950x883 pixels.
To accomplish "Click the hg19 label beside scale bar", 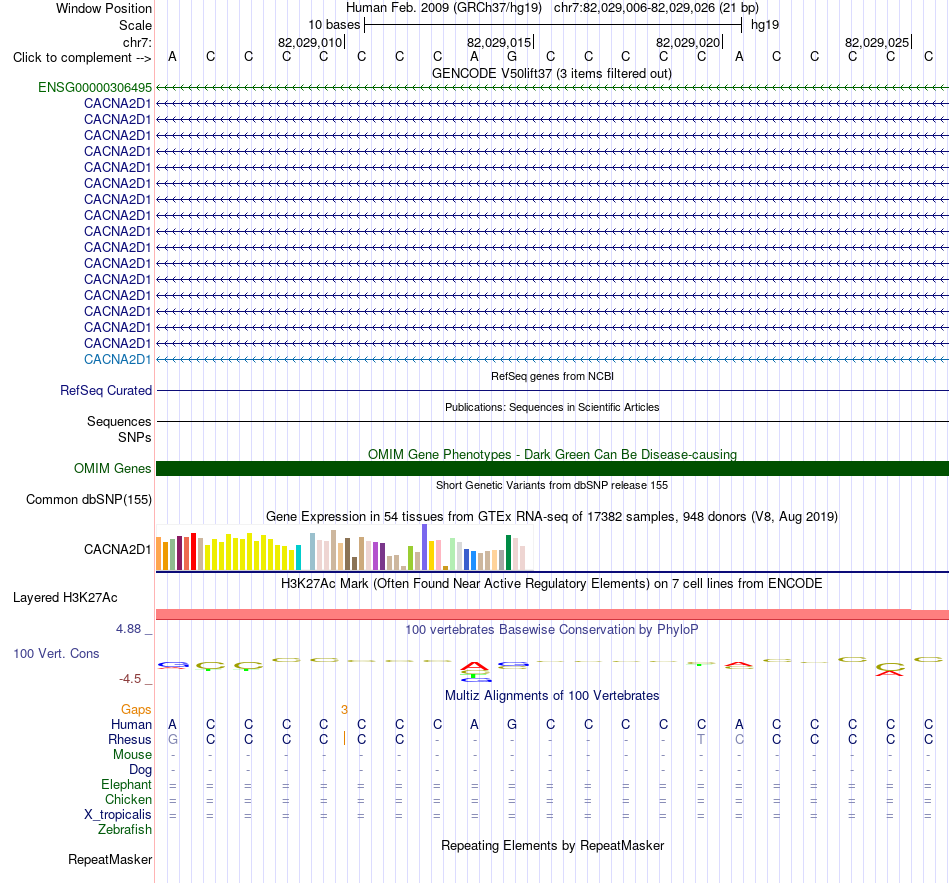I will 765,25.
